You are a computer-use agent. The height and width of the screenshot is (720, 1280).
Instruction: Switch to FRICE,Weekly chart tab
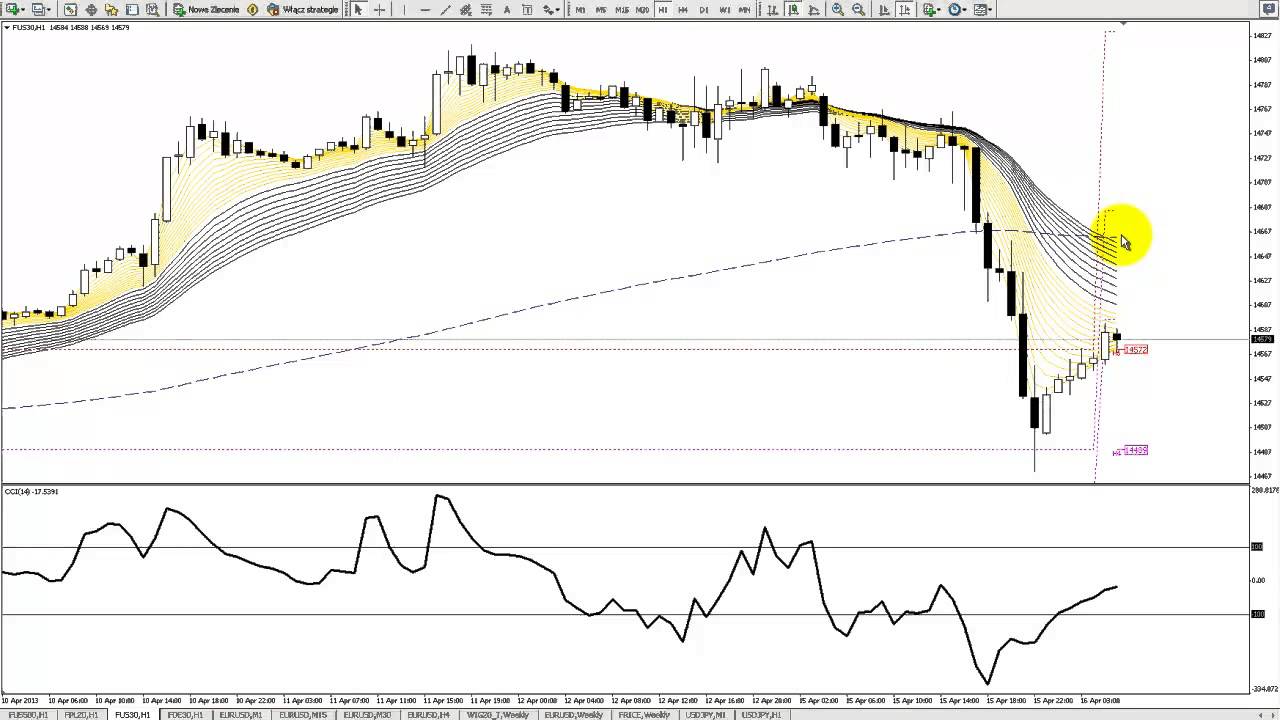[643, 714]
